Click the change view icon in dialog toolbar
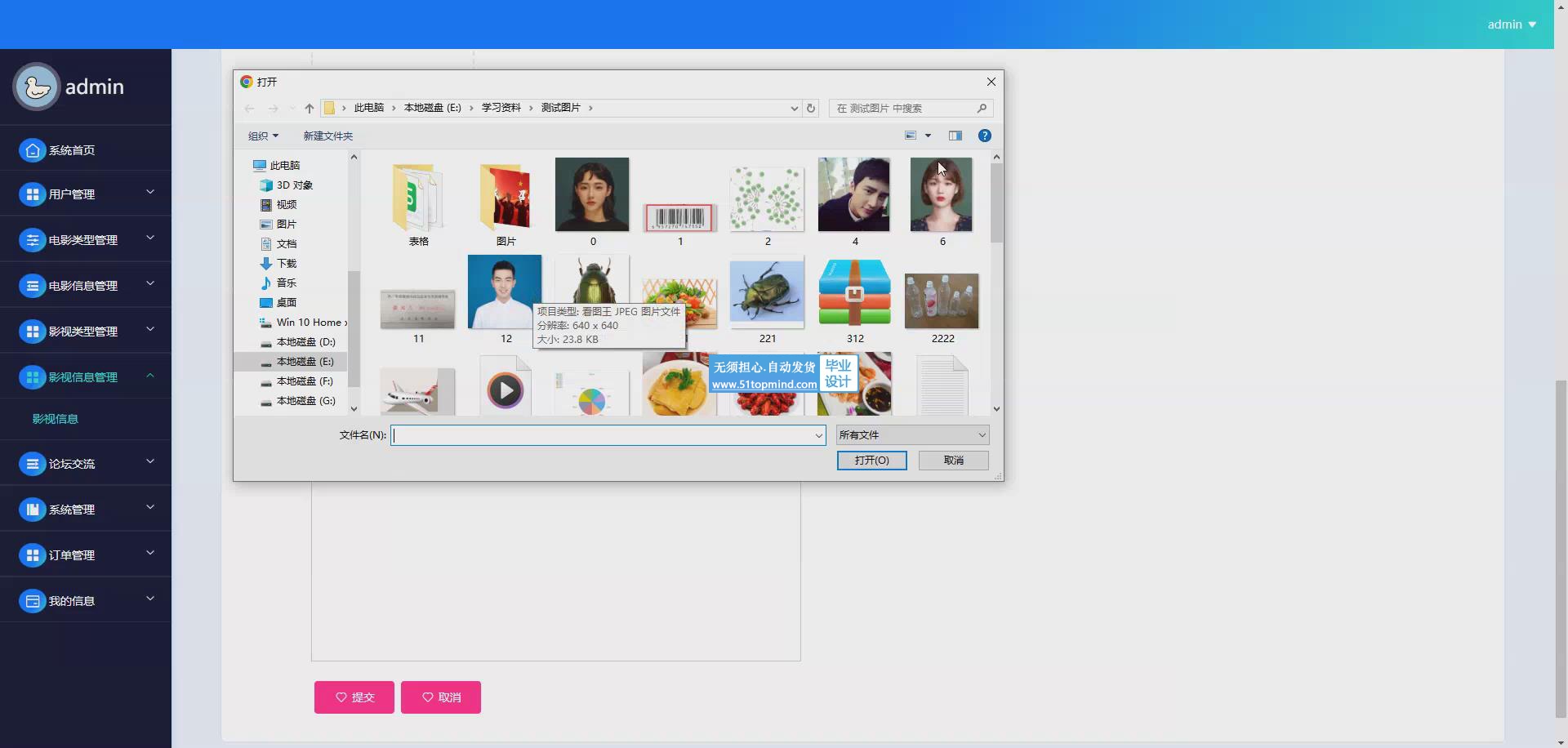Image resolution: width=1568 pixels, height=748 pixels. click(x=911, y=136)
